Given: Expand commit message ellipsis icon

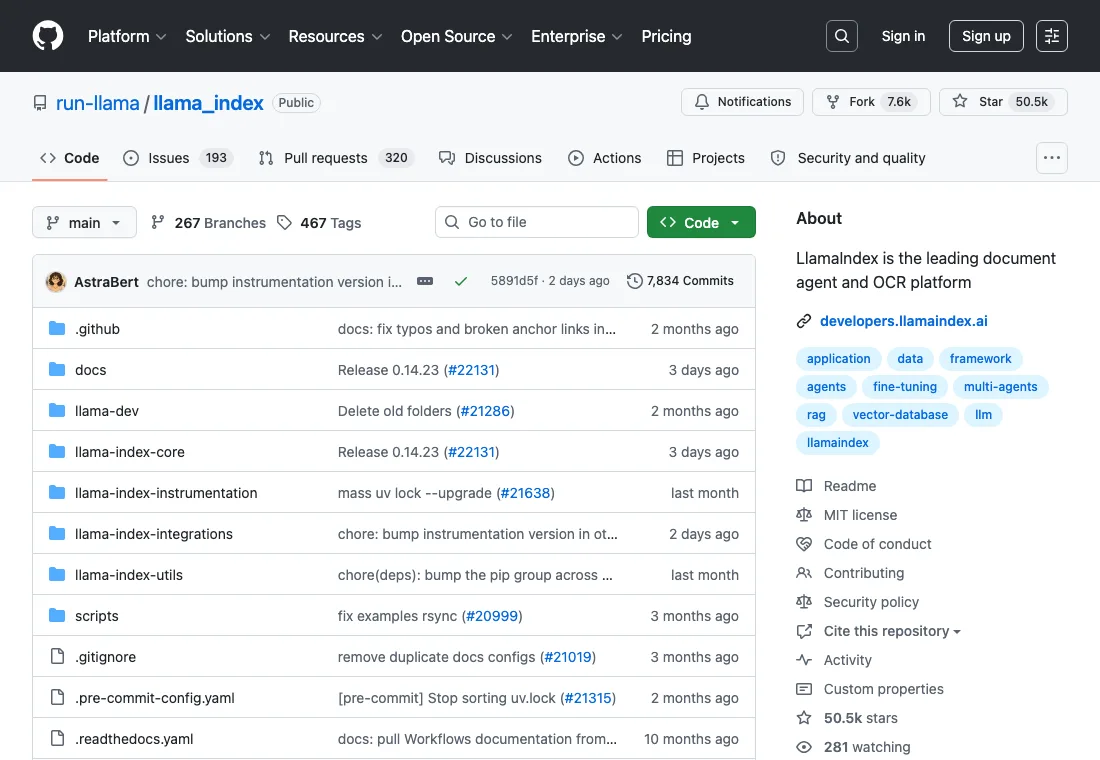Looking at the screenshot, I should pos(425,281).
